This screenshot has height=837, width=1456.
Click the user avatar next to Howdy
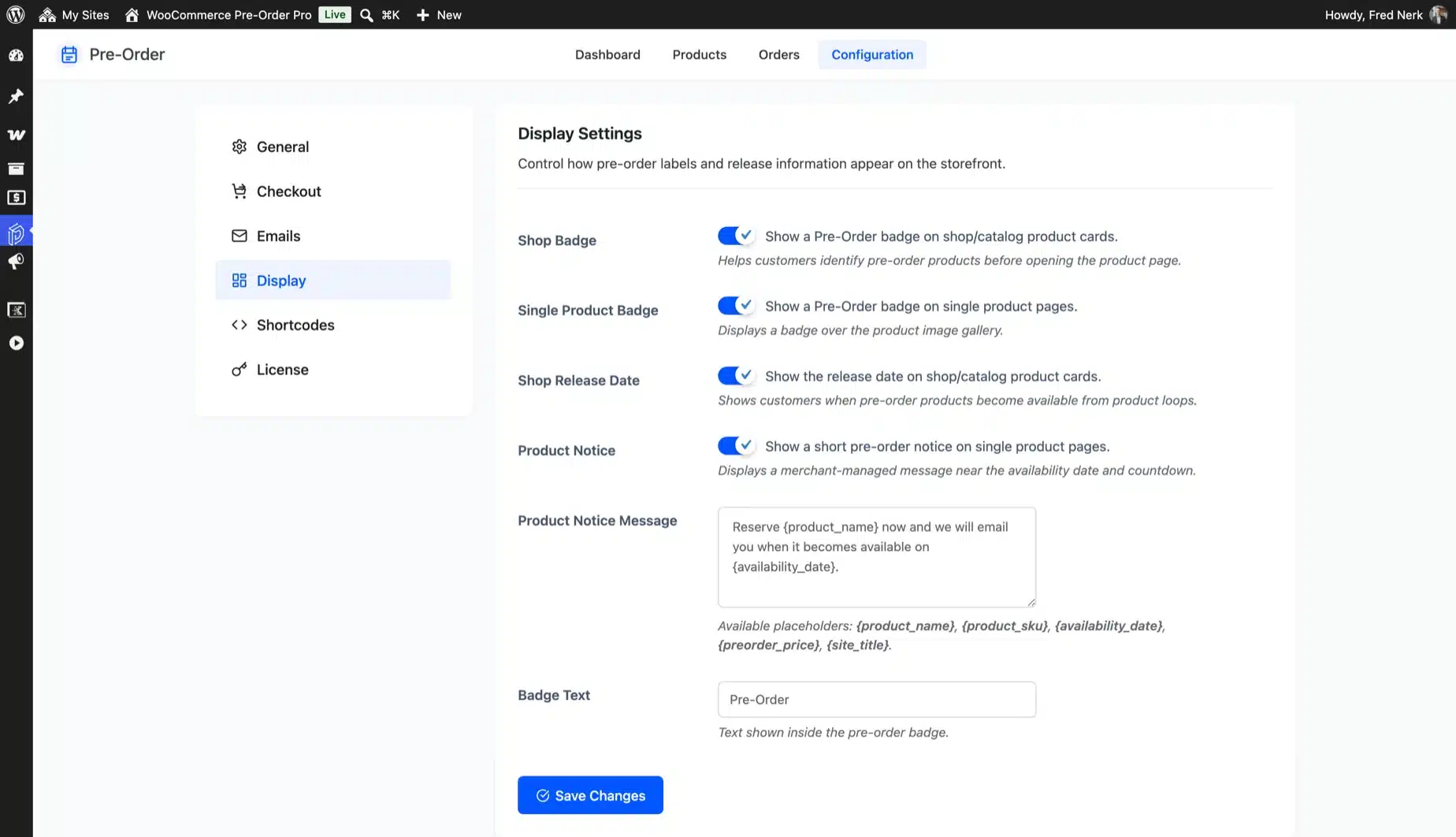pyautogui.click(x=1438, y=15)
